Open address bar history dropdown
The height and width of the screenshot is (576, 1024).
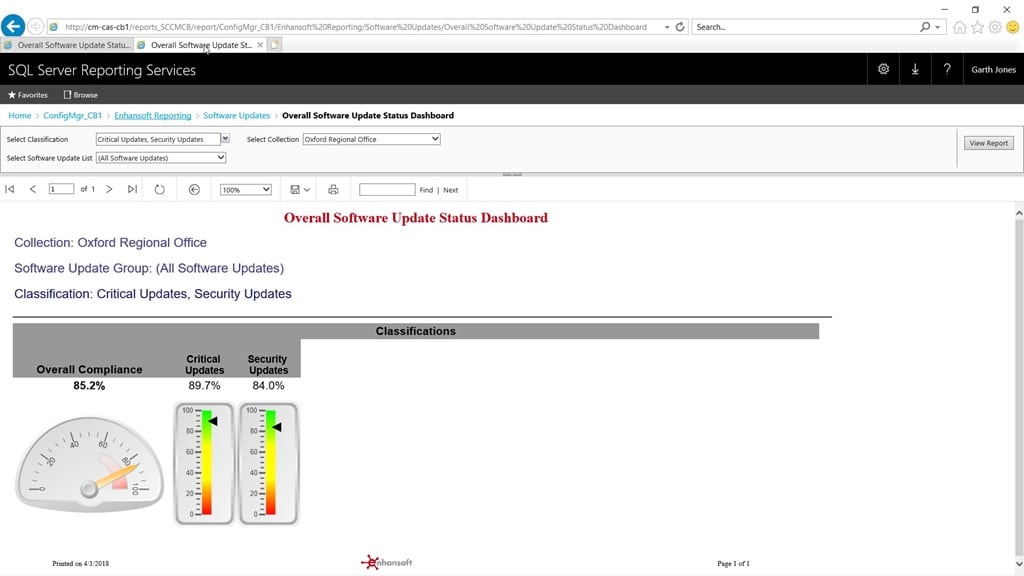(x=667, y=27)
